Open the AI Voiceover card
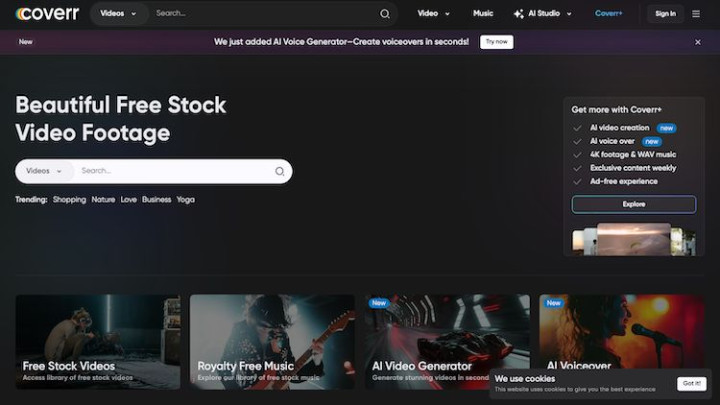The width and height of the screenshot is (720, 405). pos(621,332)
